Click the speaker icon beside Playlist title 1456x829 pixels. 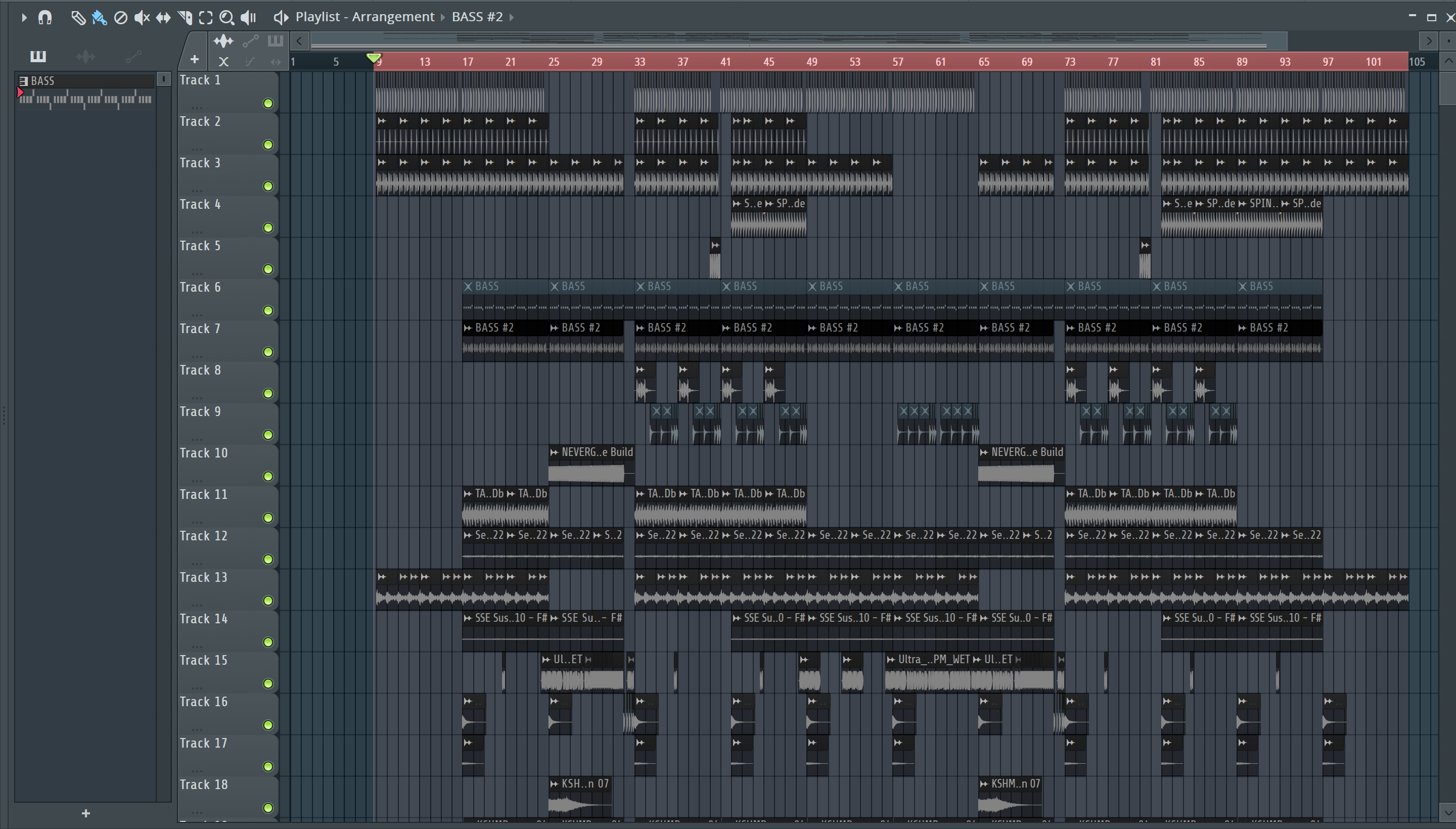[281, 18]
